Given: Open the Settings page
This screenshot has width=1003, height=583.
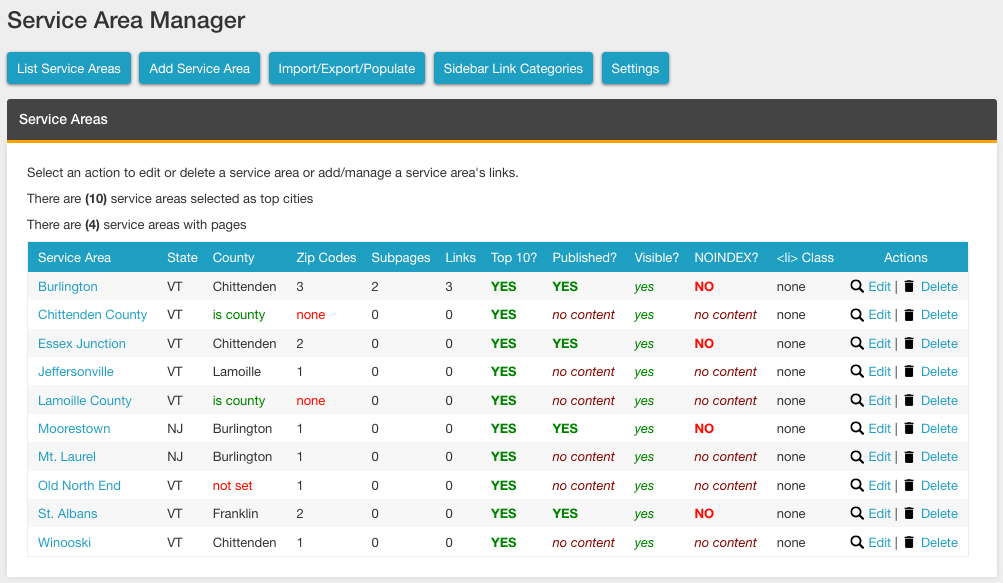Looking at the screenshot, I should (635, 69).
